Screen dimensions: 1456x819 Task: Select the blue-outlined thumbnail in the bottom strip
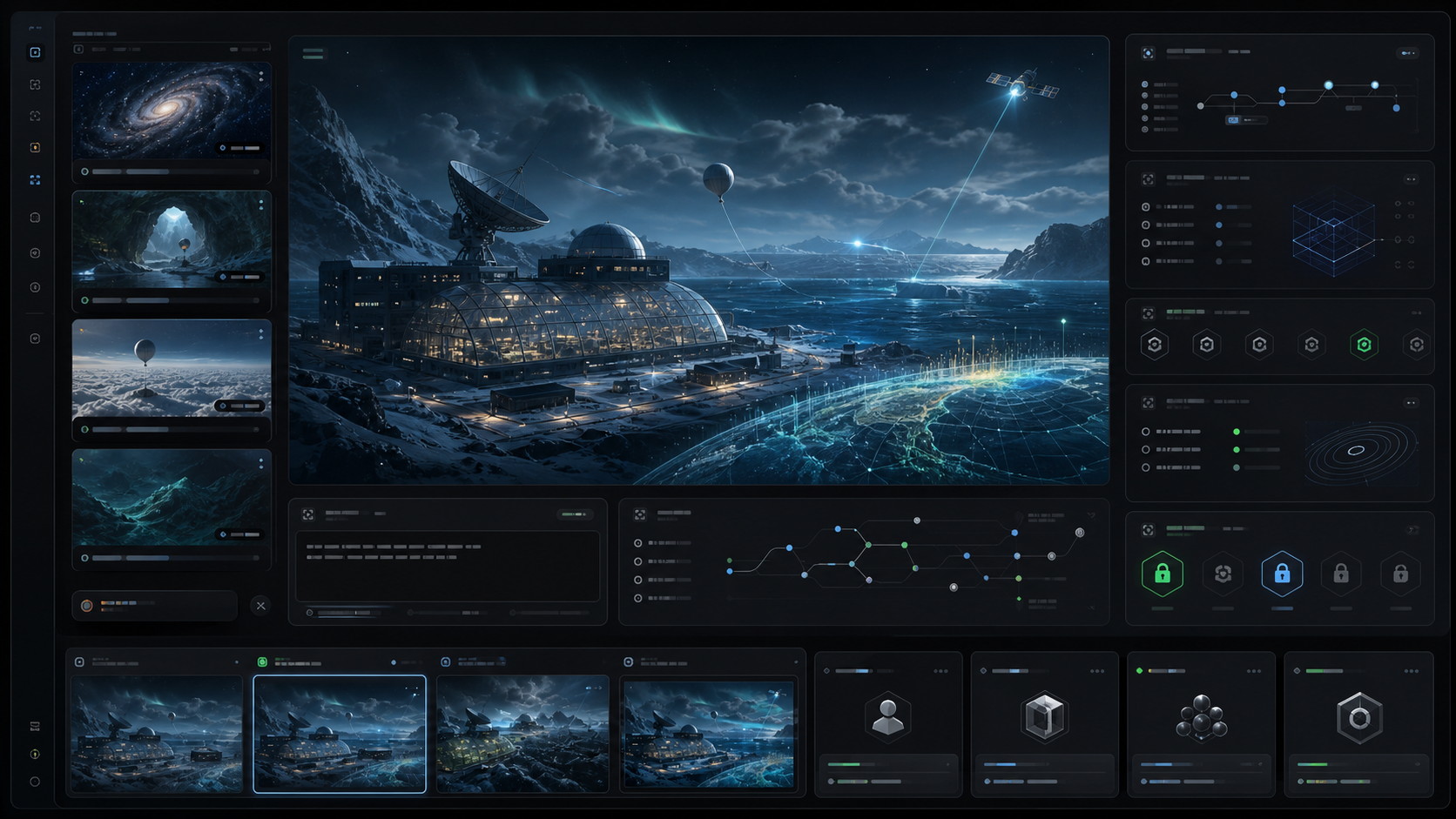click(x=340, y=734)
